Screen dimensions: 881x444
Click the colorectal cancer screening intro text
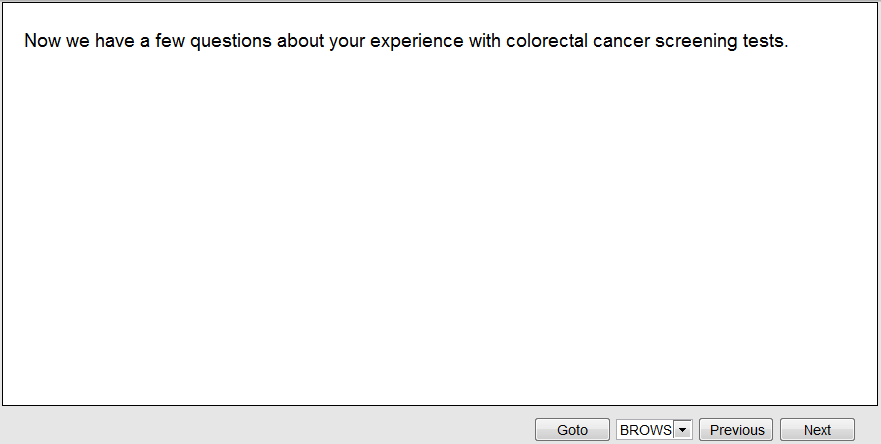(406, 42)
